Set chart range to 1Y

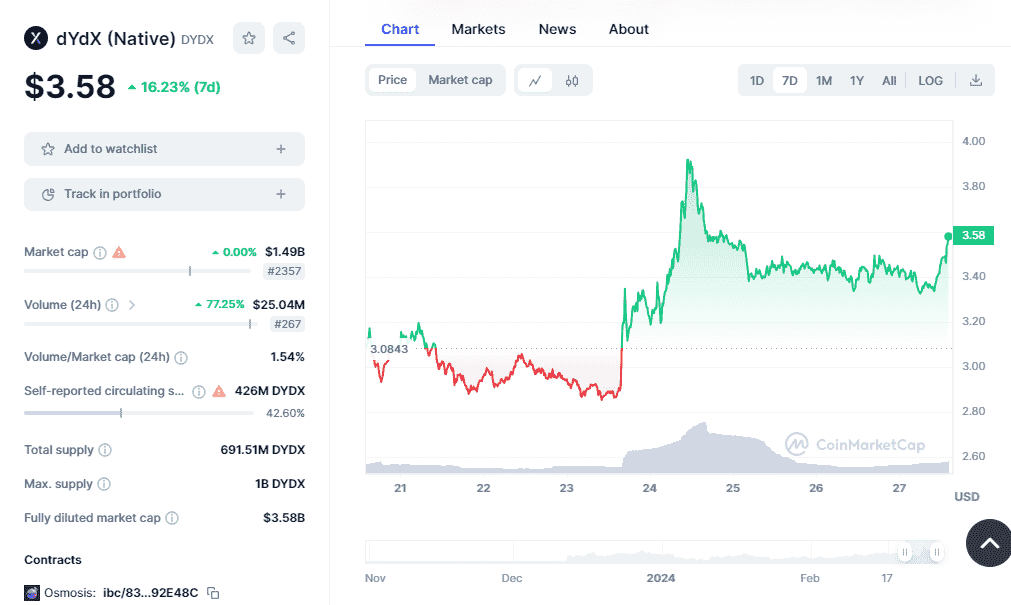pyautogui.click(x=857, y=81)
